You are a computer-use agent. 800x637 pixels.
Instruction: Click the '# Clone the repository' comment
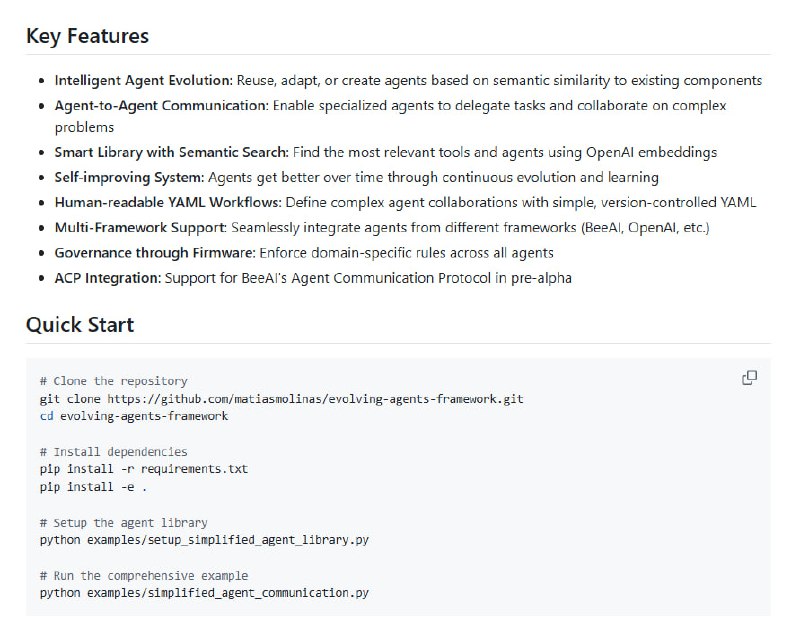113,381
